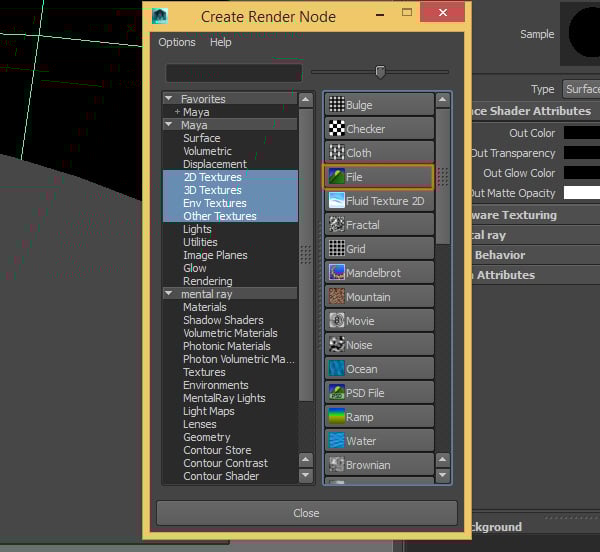Select the Bulge texture node icon

(x=337, y=105)
